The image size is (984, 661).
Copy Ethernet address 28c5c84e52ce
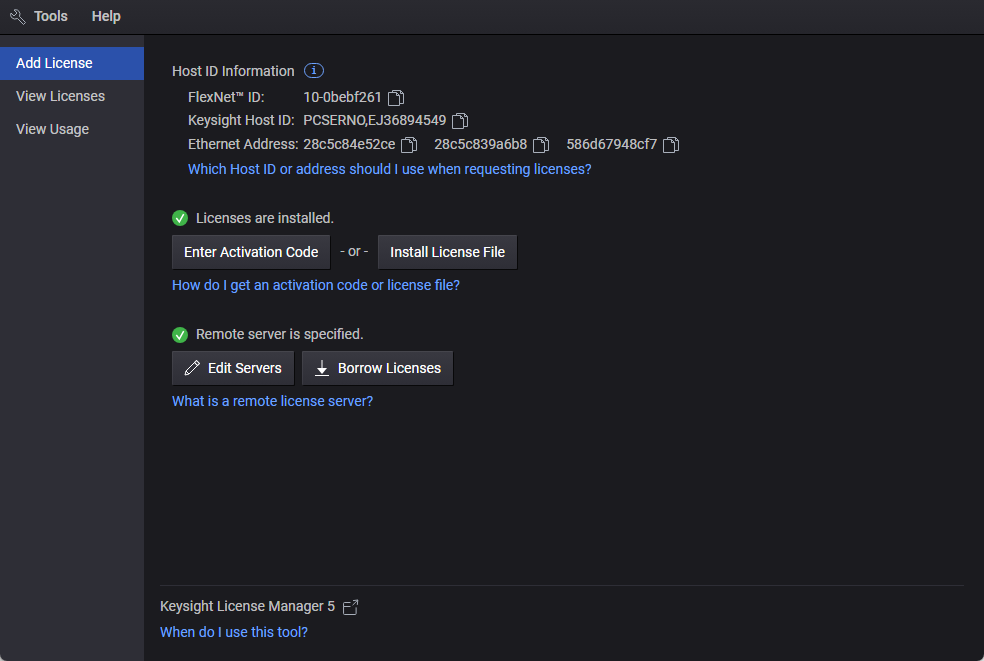(409, 145)
